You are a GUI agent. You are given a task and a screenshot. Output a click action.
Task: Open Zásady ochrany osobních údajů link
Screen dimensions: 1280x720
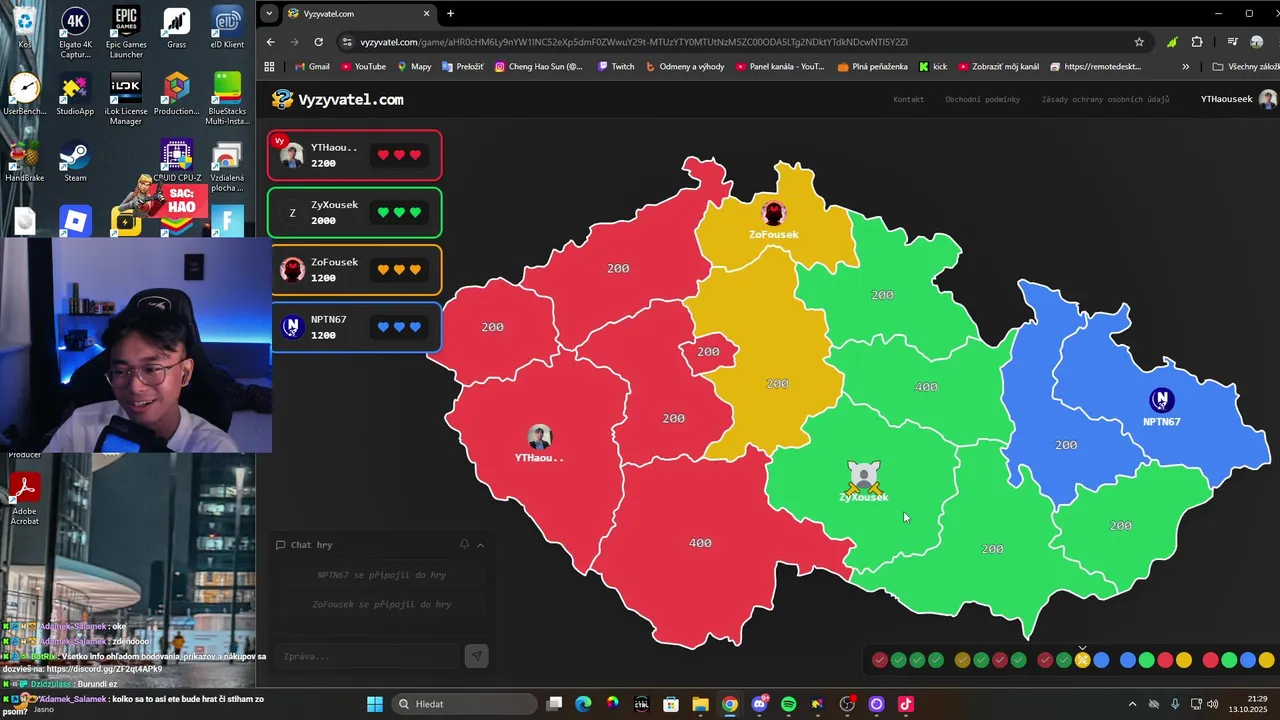tap(1105, 99)
